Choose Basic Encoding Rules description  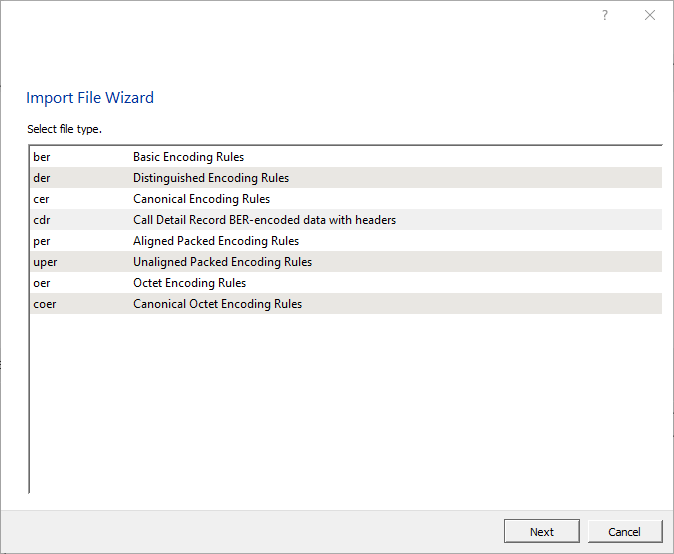pyautogui.click(x=188, y=157)
